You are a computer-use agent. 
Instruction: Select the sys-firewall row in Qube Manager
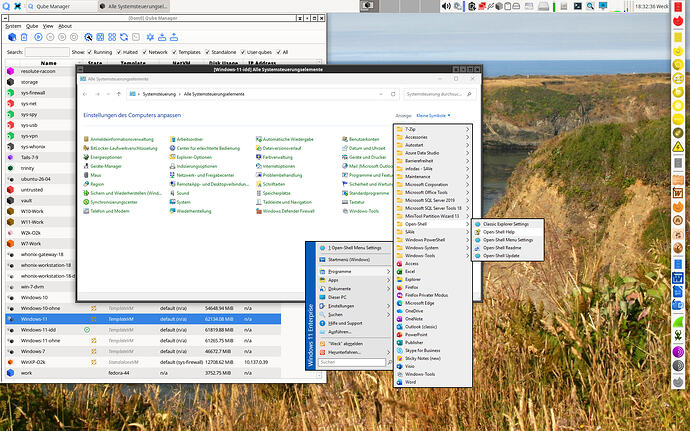click(40, 93)
